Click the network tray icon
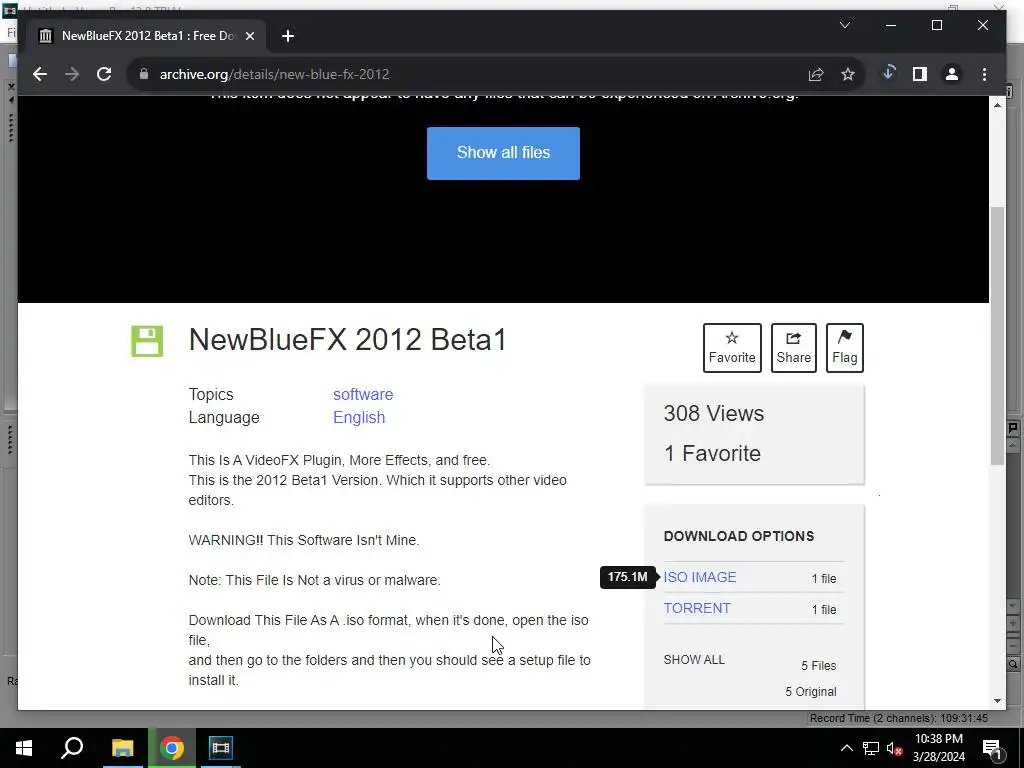1024x768 pixels. point(871,748)
